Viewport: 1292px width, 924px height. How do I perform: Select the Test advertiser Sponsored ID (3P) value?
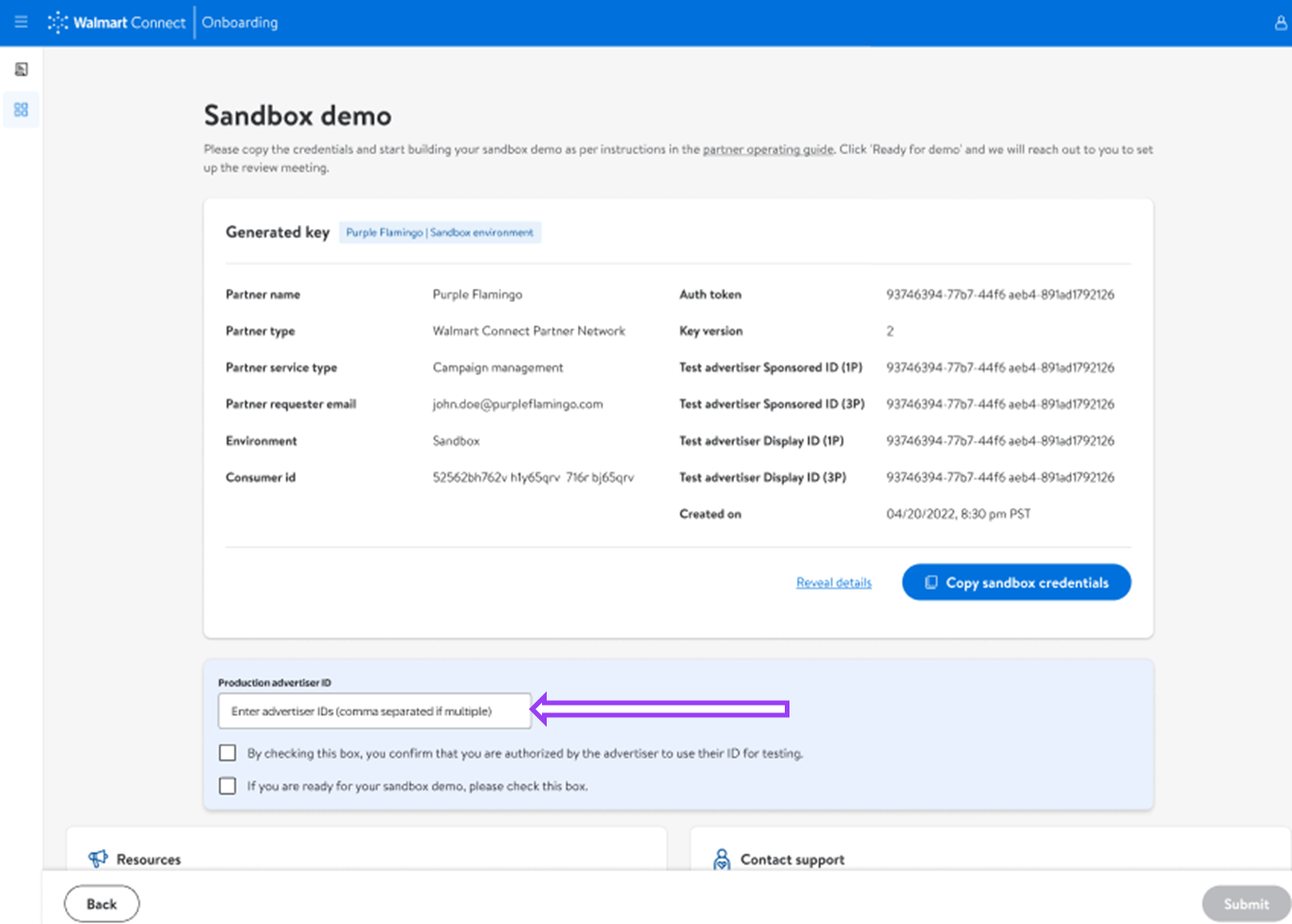[1000, 405]
